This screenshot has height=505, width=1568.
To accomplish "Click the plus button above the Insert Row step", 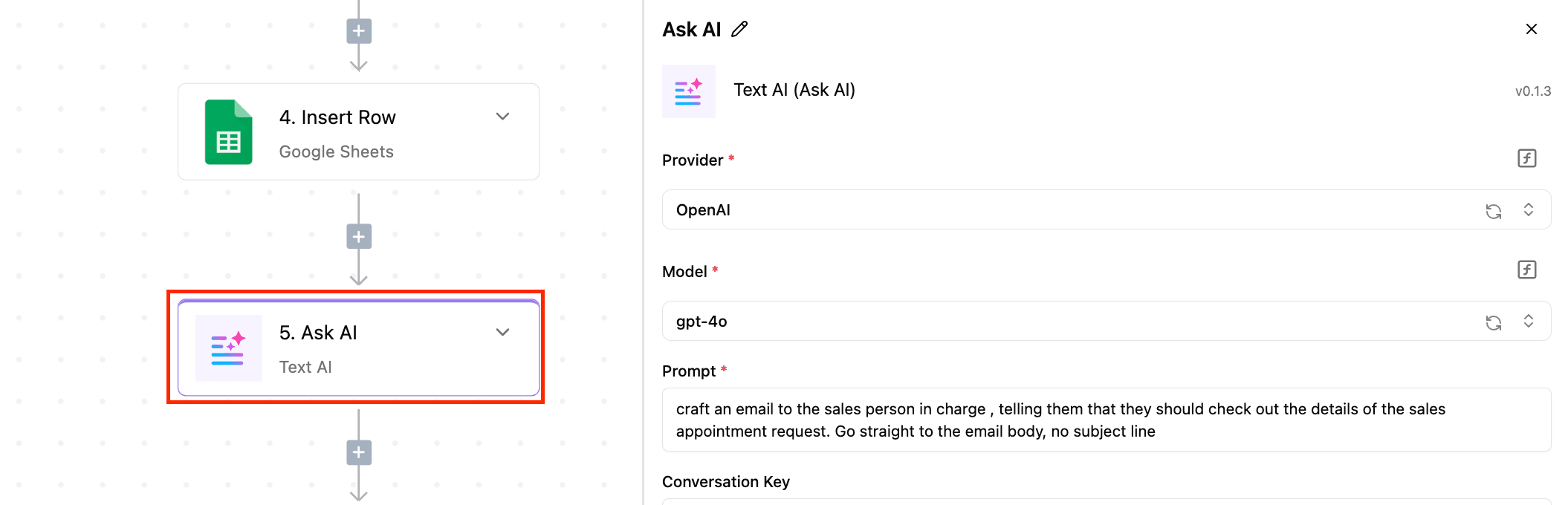I will tap(359, 31).
